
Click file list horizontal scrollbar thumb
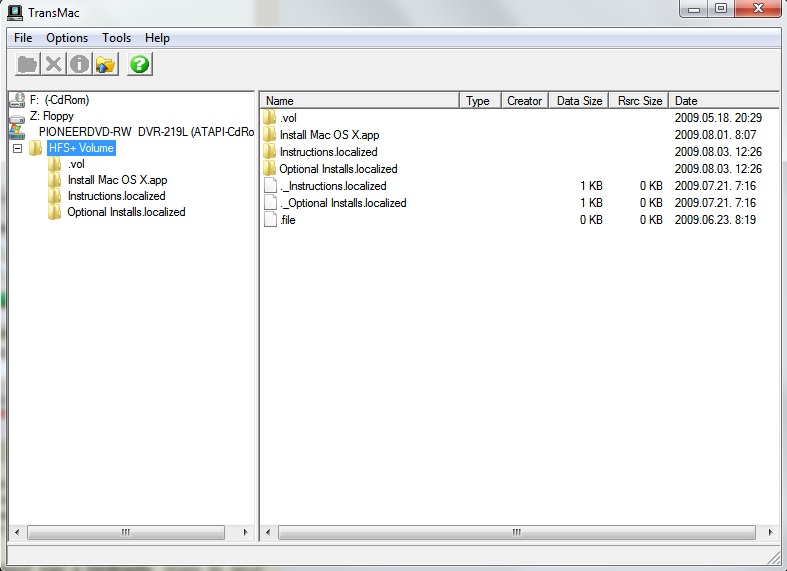(517, 532)
